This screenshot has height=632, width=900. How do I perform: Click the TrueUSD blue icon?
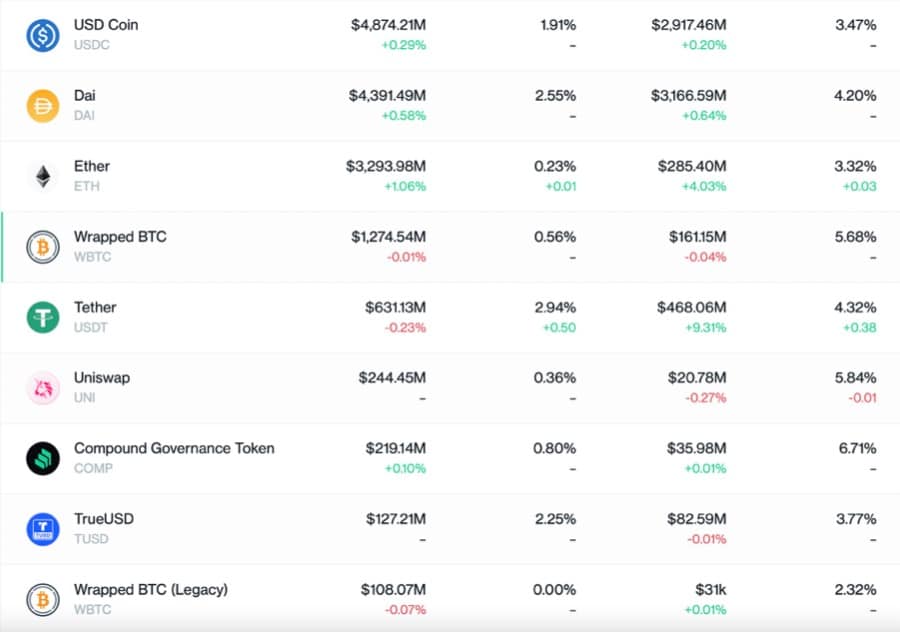43,529
